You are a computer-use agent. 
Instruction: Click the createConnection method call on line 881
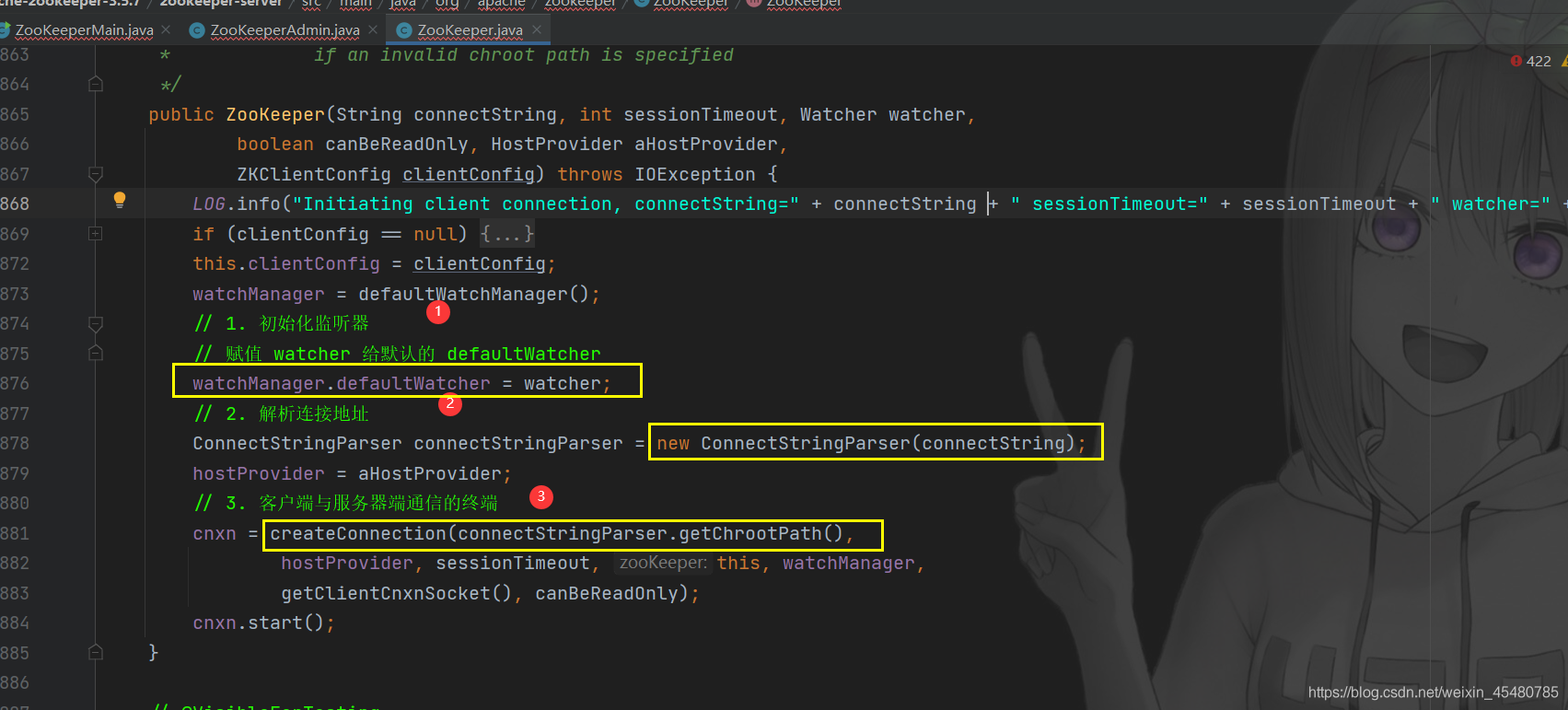(358, 533)
